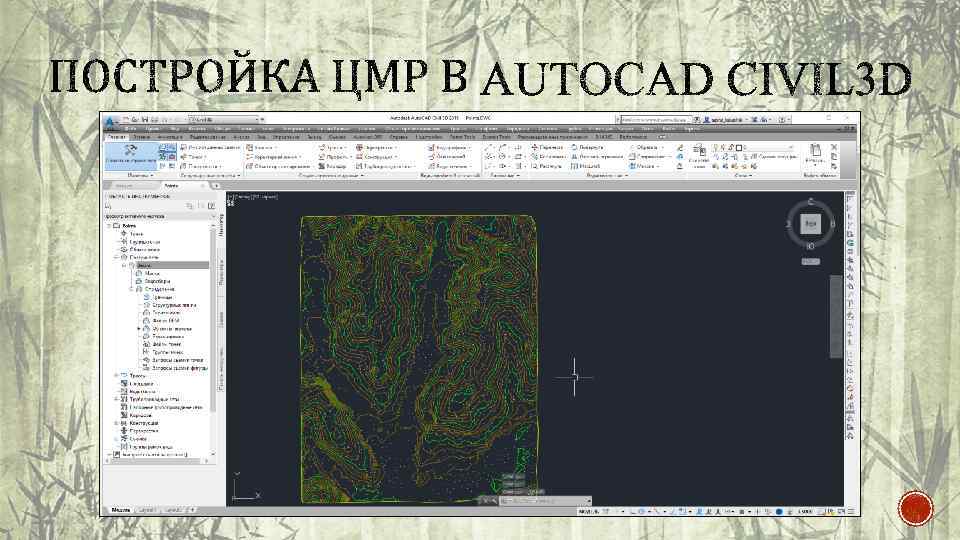The image size is (960, 540).
Task: Open the Параметры vertical toolspace tab
Action: [x=221, y=272]
